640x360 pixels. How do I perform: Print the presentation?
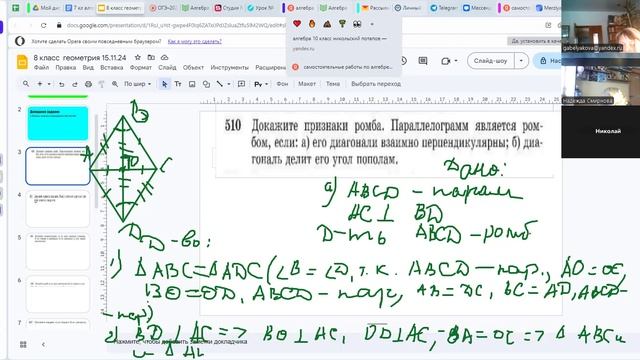pos(88,84)
